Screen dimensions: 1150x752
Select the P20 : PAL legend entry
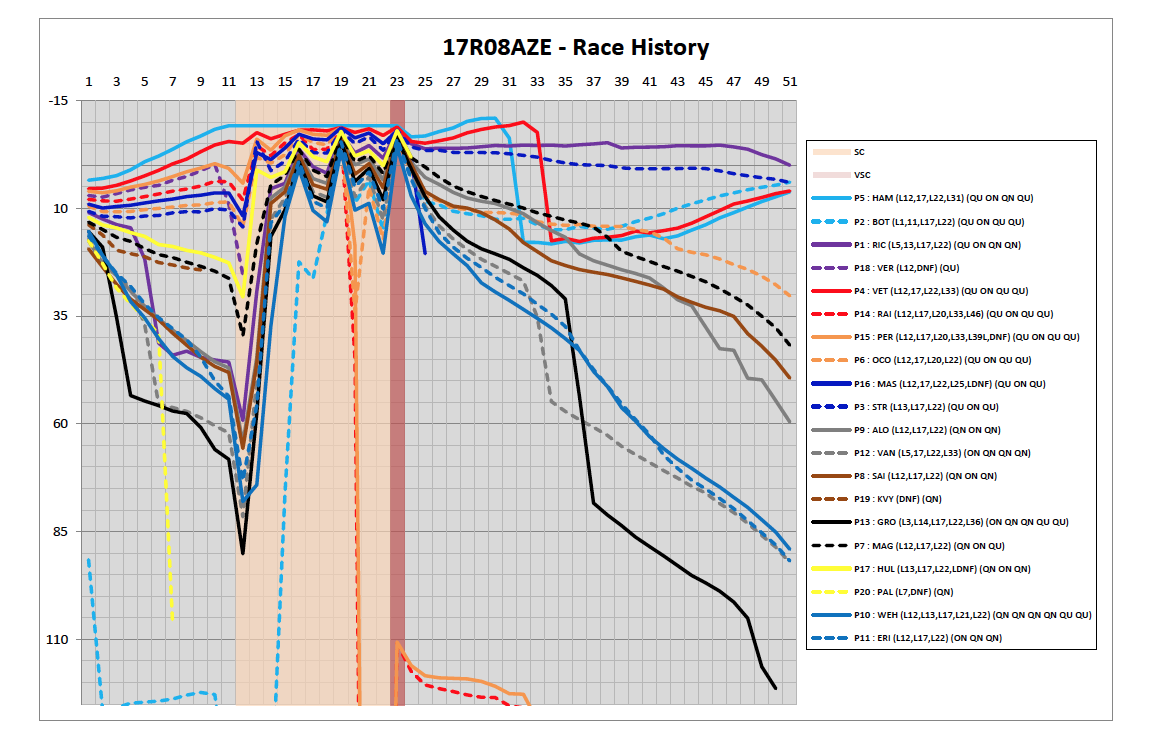[908, 592]
